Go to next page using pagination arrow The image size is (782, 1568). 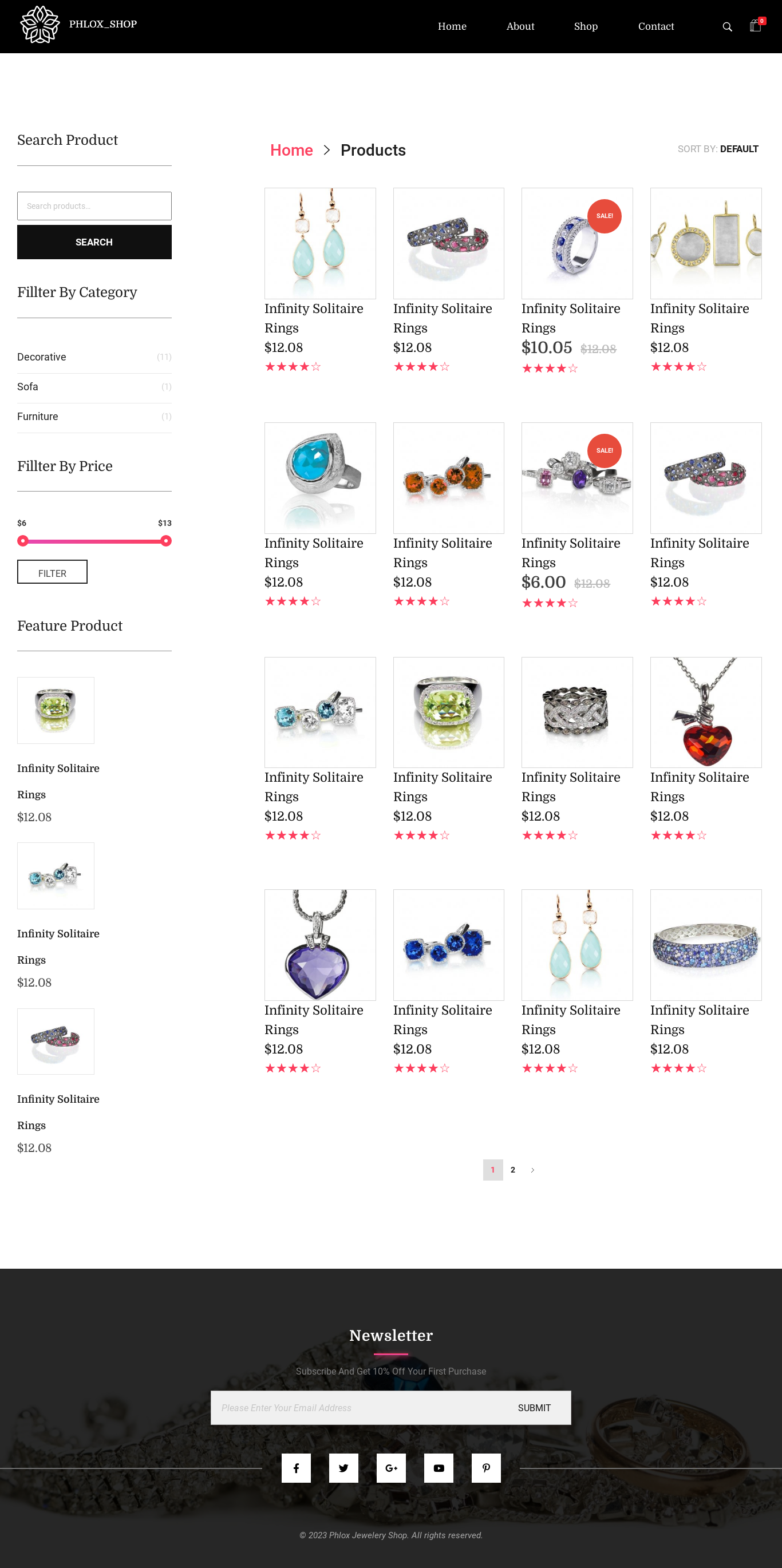point(532,1169)
